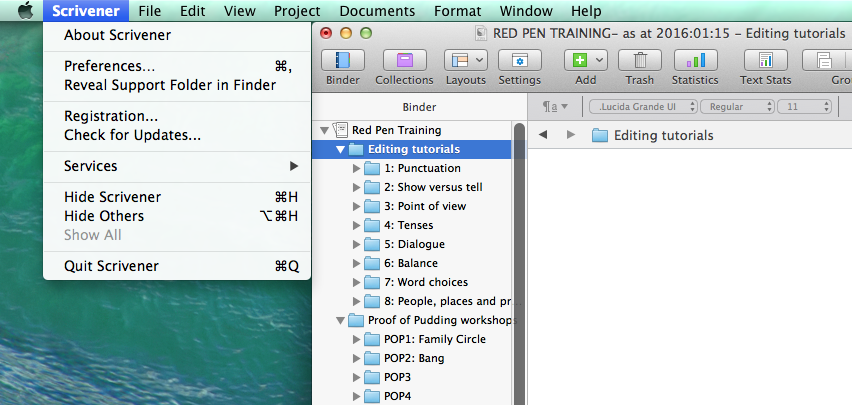Open Collections from the toolbar
Image resolution: width=852 pixels, height=405 pixels.
coord(404,60)
